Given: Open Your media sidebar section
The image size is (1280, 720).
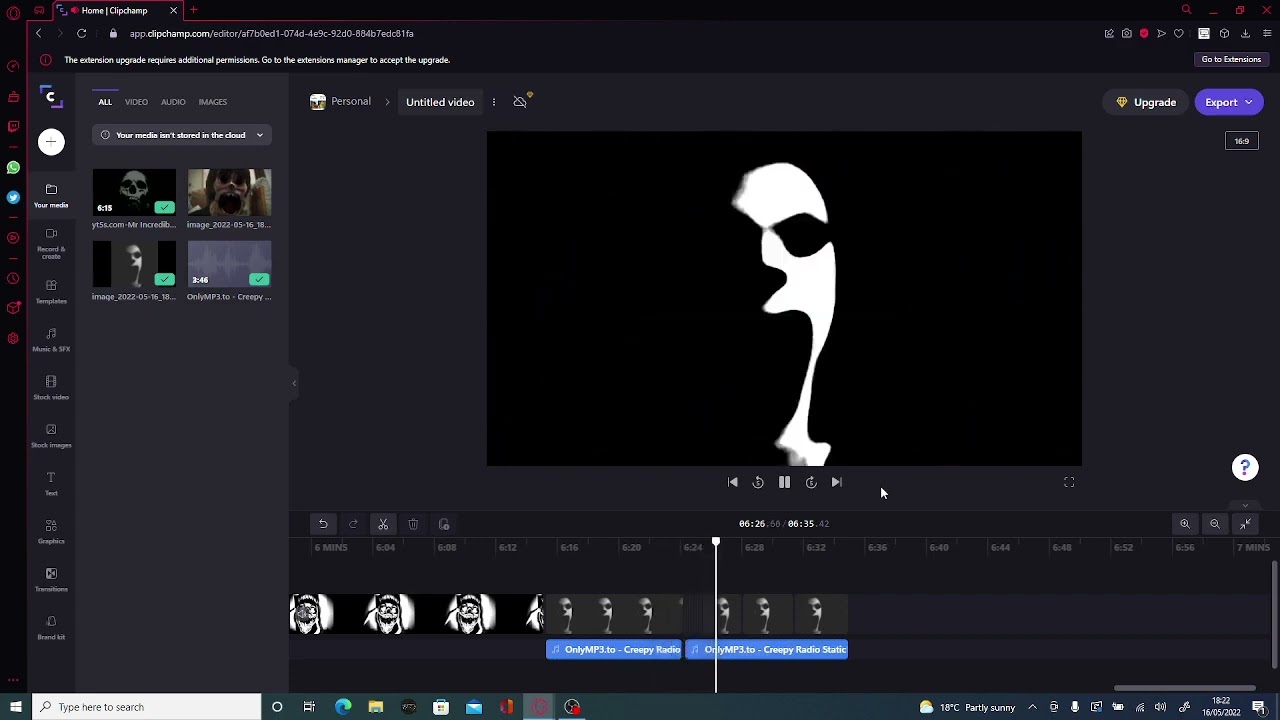Looking at the screenshot, I should [x=51, y=196].
